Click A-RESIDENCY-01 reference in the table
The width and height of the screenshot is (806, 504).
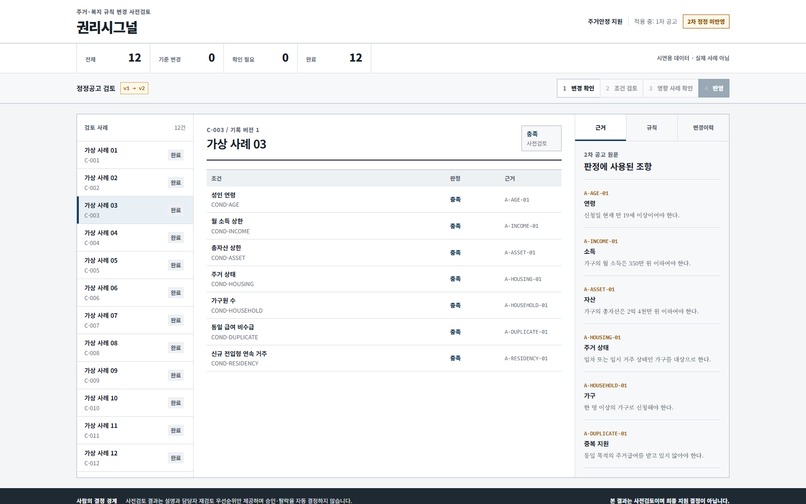pyautogui.click(x=526, y=358)
